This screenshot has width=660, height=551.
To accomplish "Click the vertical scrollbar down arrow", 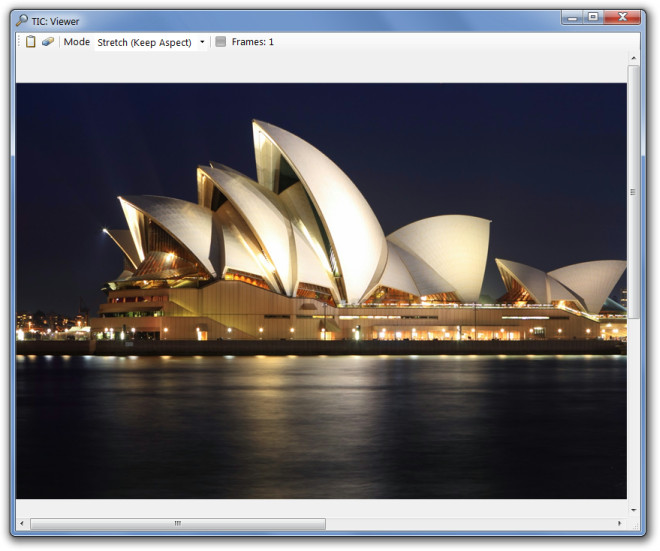I will coord(633,510).
